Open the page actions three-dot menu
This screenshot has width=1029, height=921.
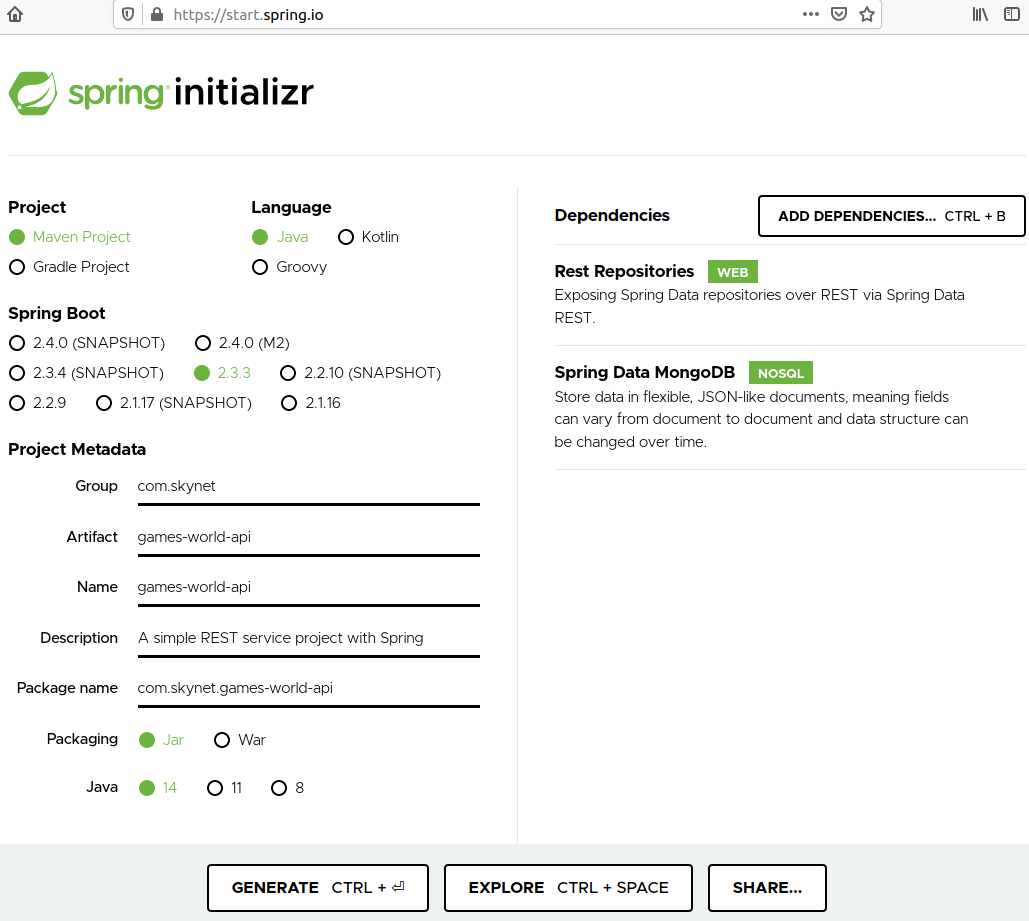coord(811,14)
